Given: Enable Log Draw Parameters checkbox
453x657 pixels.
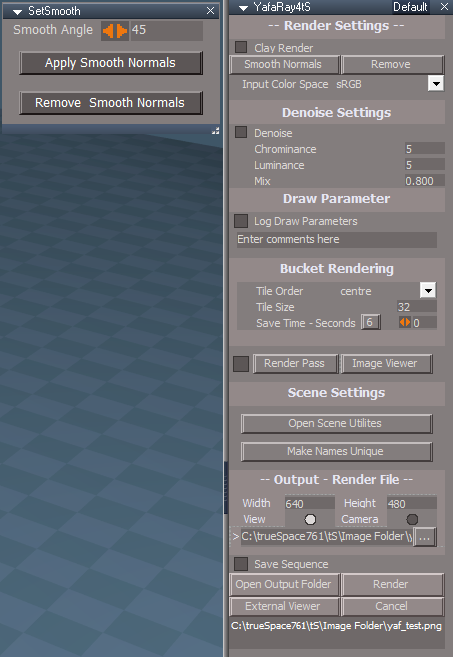Looking at the screenshot, I should tap(241, 220).
